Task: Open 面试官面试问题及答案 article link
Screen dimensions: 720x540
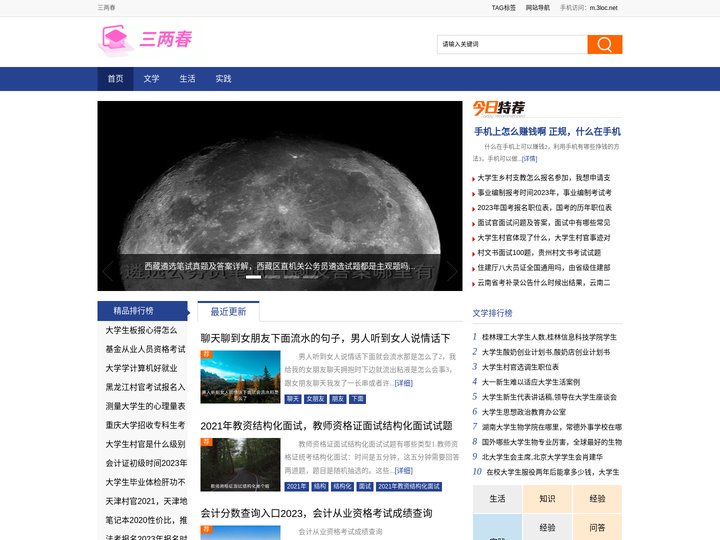Action: [544, 223]
